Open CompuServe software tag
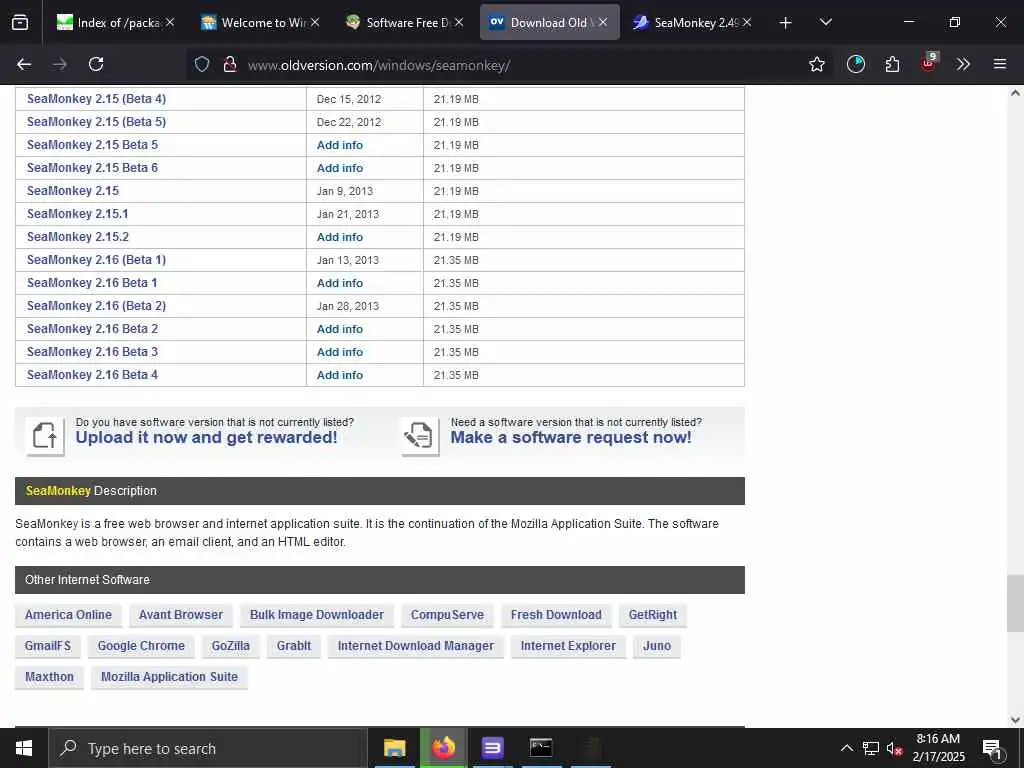 tap(447, 615)
